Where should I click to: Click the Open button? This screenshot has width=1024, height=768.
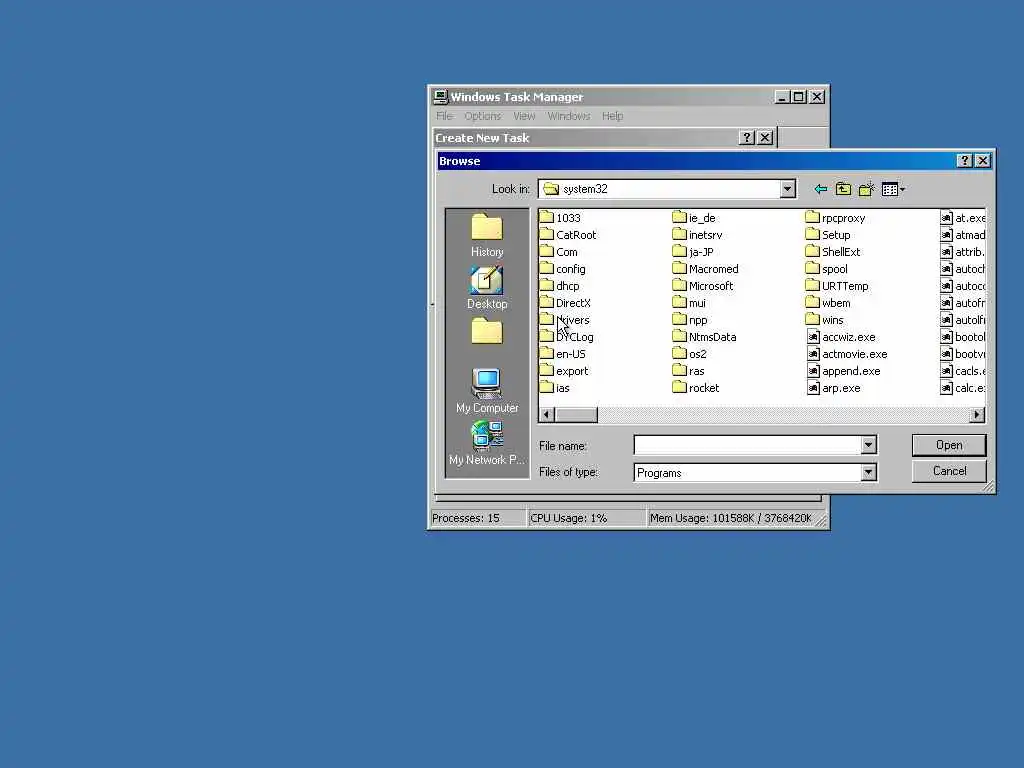[x=949, y=445]
